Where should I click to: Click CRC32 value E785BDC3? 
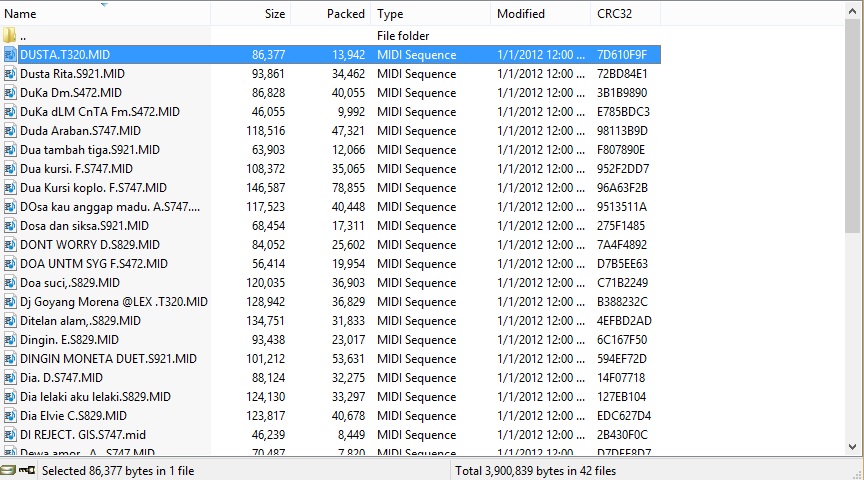pos(623,111)
